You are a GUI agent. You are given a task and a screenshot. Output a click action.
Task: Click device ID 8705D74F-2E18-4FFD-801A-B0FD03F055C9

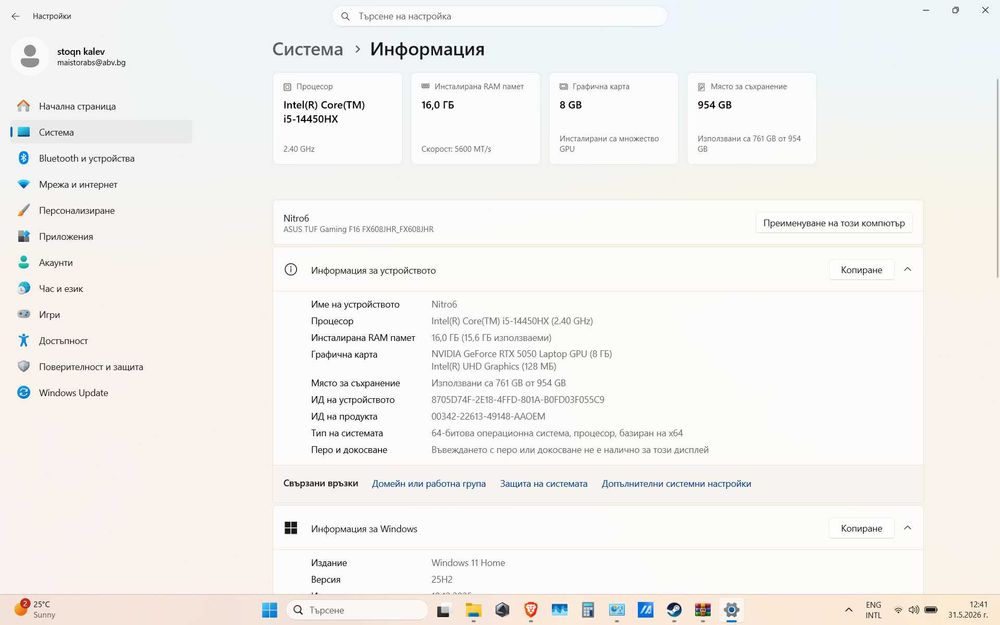(518, 400)
